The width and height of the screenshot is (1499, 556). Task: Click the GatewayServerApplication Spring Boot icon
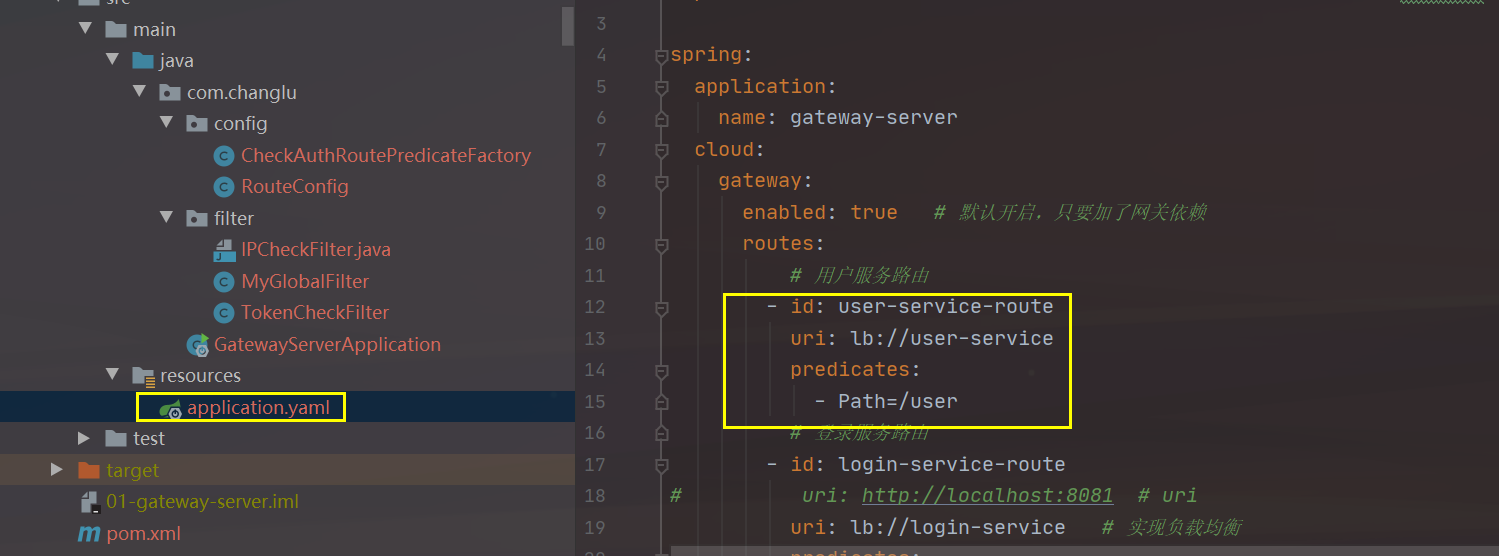pos(197,345)
